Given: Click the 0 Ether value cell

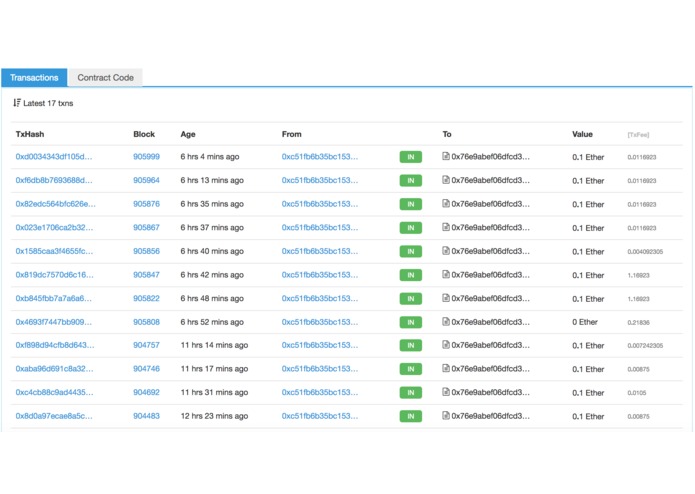Looking at the screenshot, I should (x=585, y=322).
